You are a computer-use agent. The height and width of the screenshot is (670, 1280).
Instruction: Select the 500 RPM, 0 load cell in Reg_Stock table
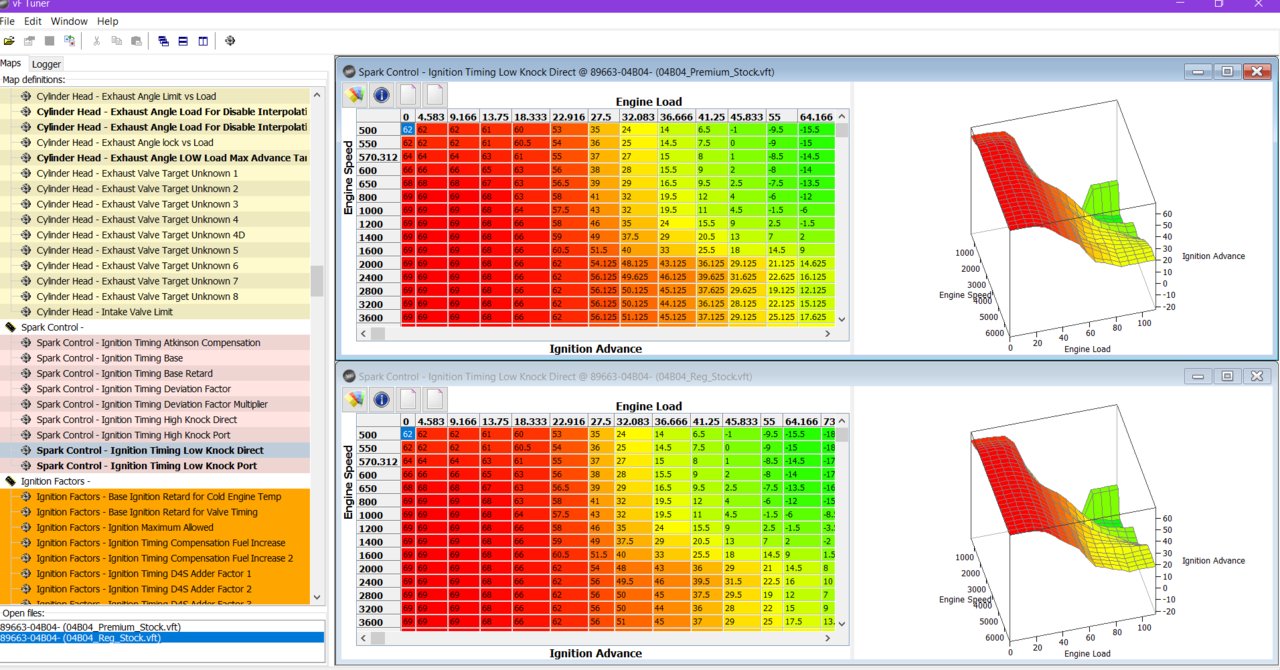[407, 434]
